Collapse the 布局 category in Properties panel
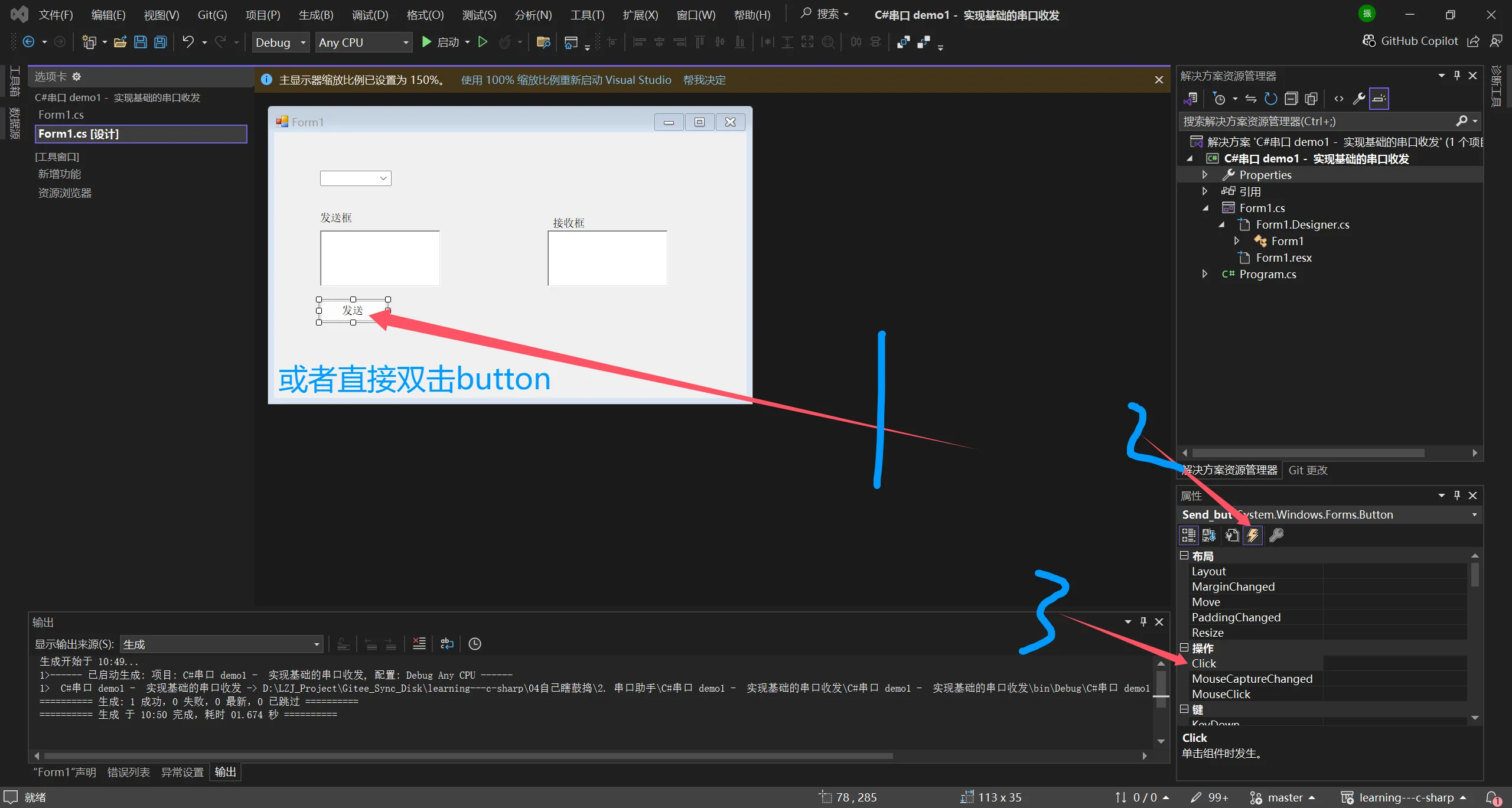 (1184, 556)
